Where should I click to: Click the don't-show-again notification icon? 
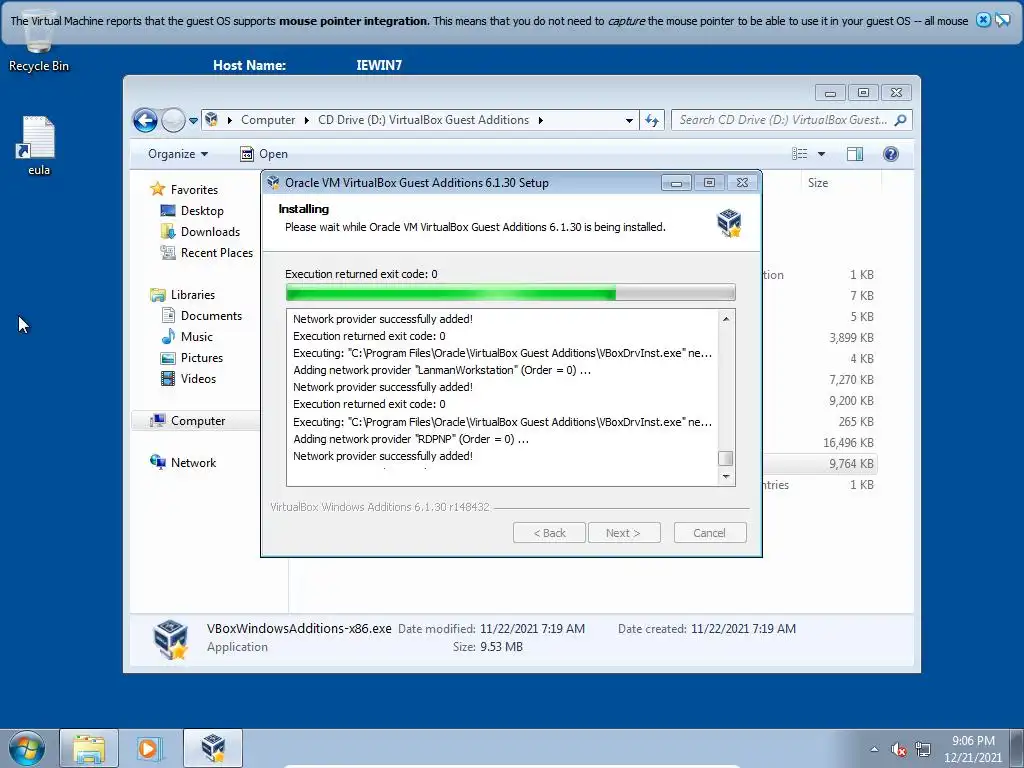[1002, 20]
